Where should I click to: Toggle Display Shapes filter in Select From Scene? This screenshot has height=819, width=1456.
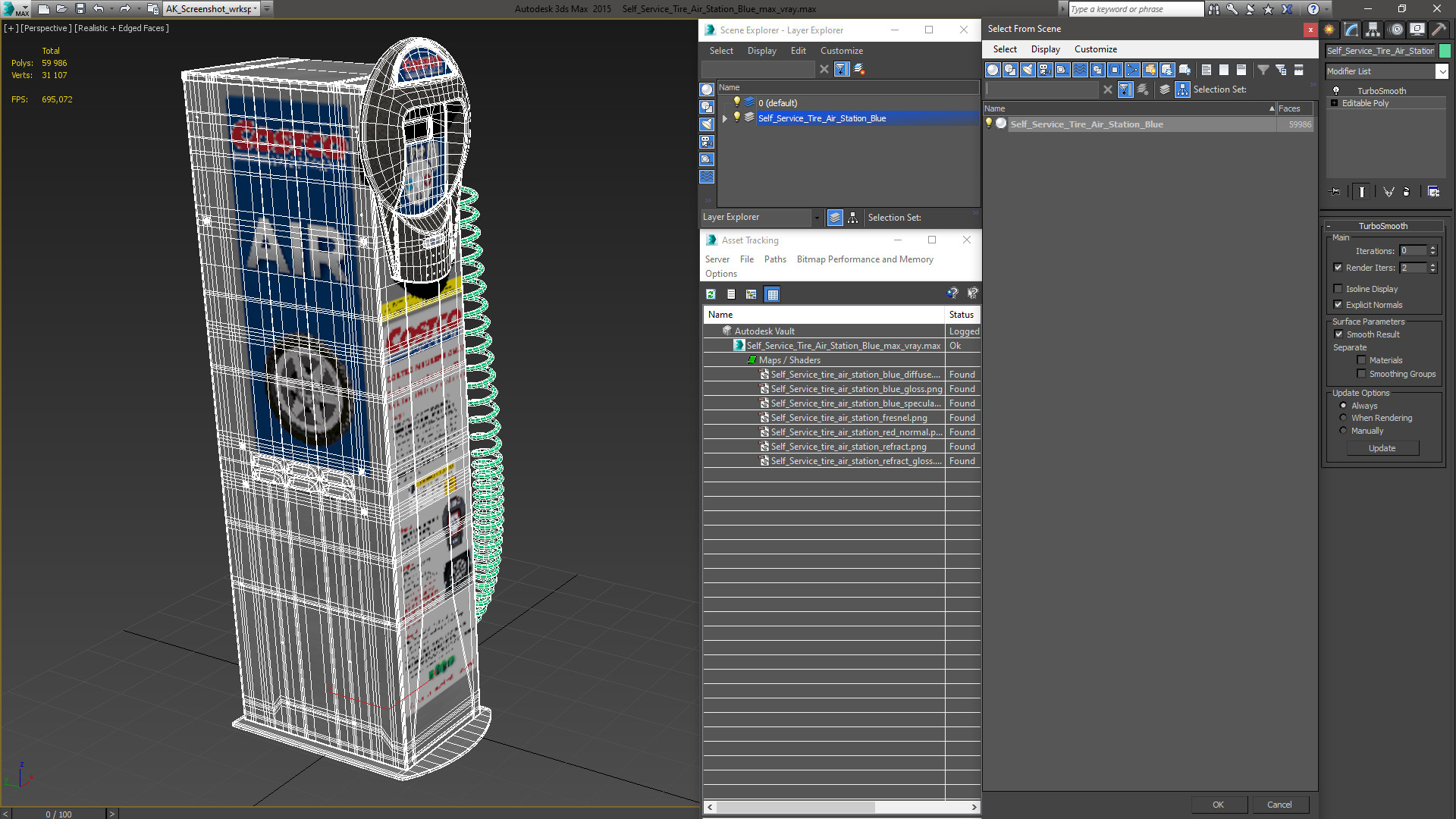[x=1010, y=70]
